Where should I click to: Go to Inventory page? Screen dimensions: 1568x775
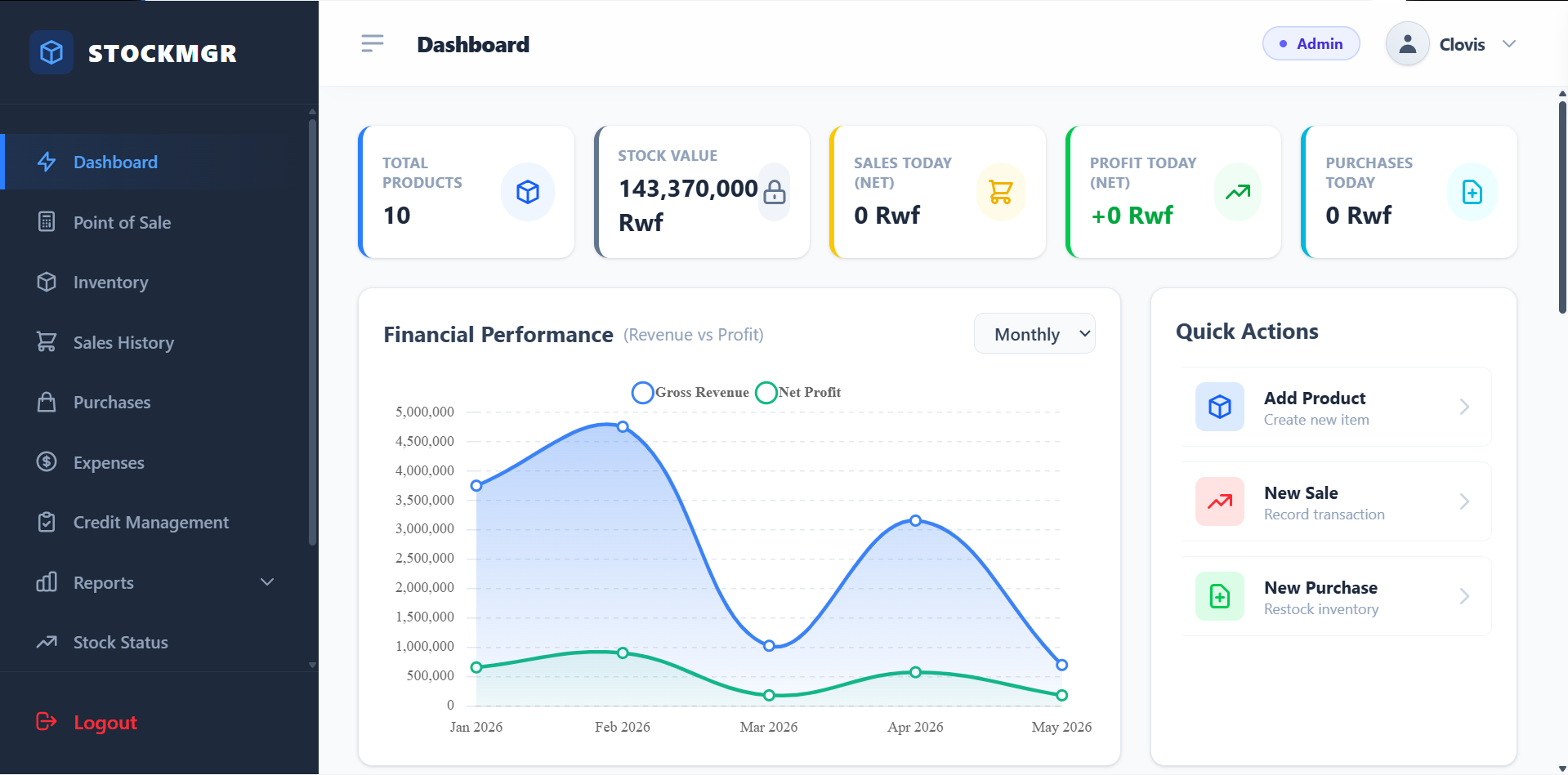(x=155, y=282)
